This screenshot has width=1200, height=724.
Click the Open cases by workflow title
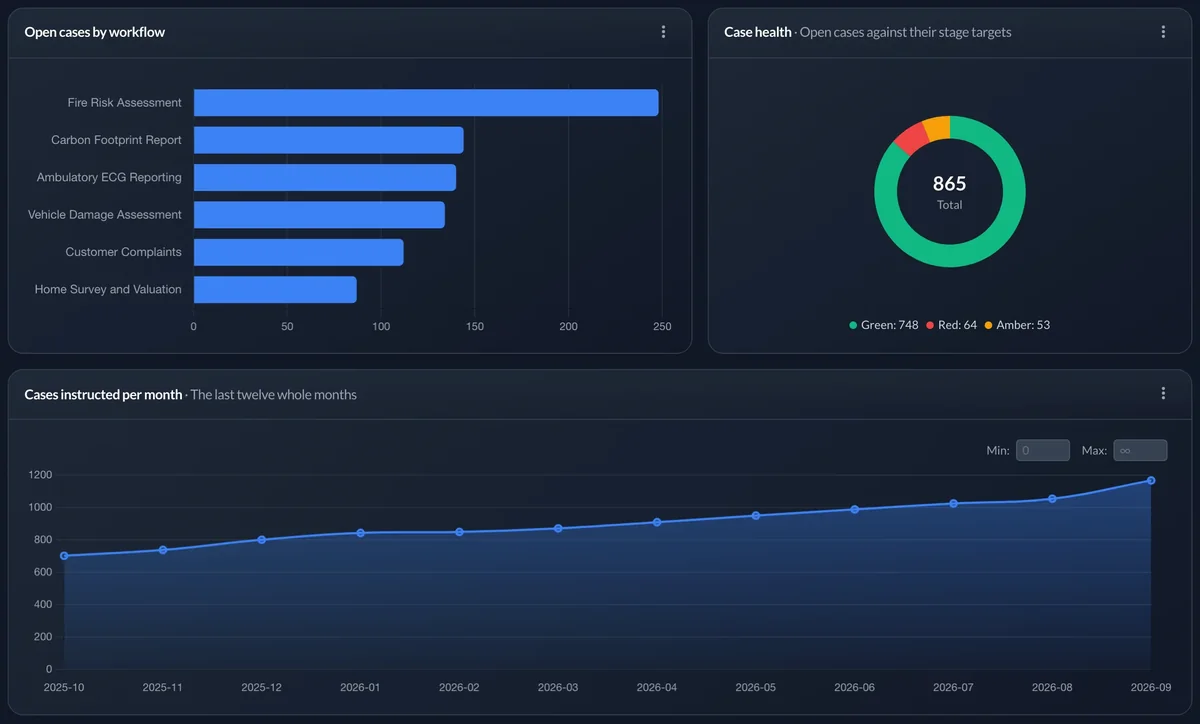(95, 32)
